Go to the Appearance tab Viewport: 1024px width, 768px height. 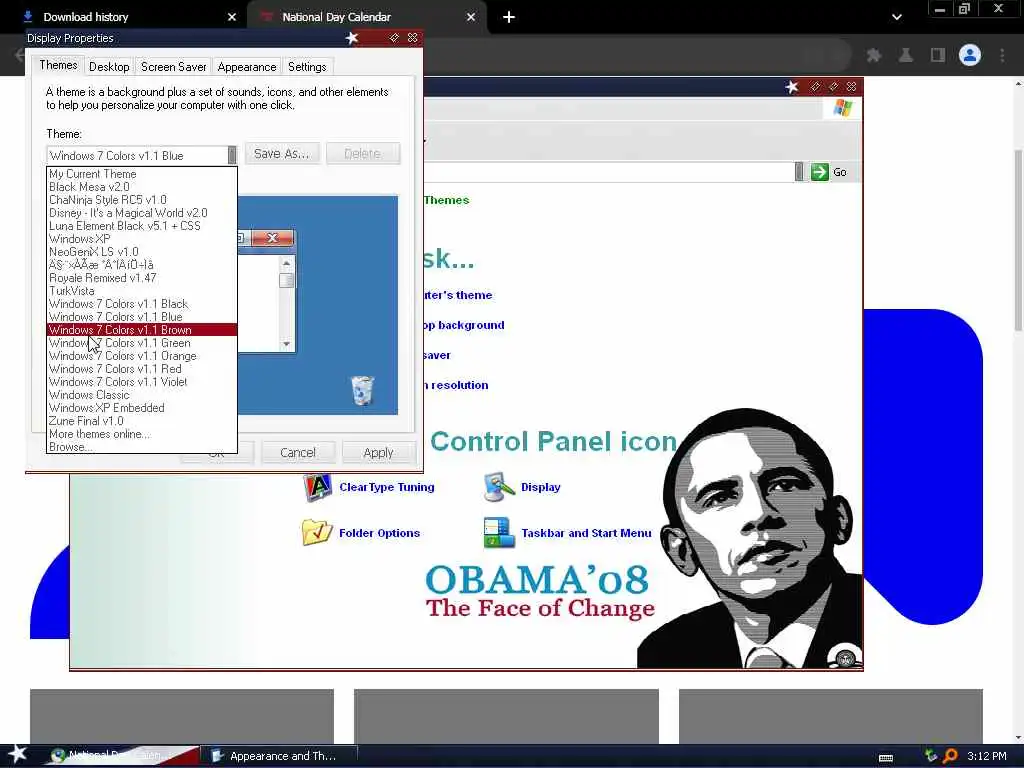[247, 67]
